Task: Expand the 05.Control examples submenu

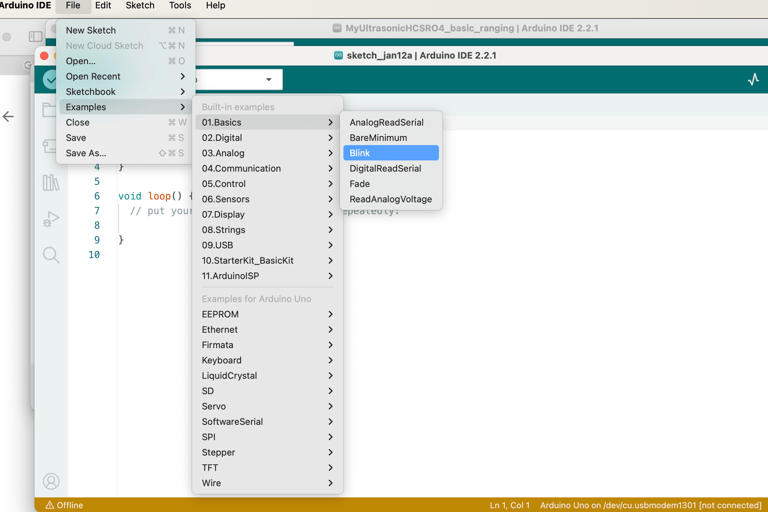Action: pyautogui.click(x=267, y=184)
